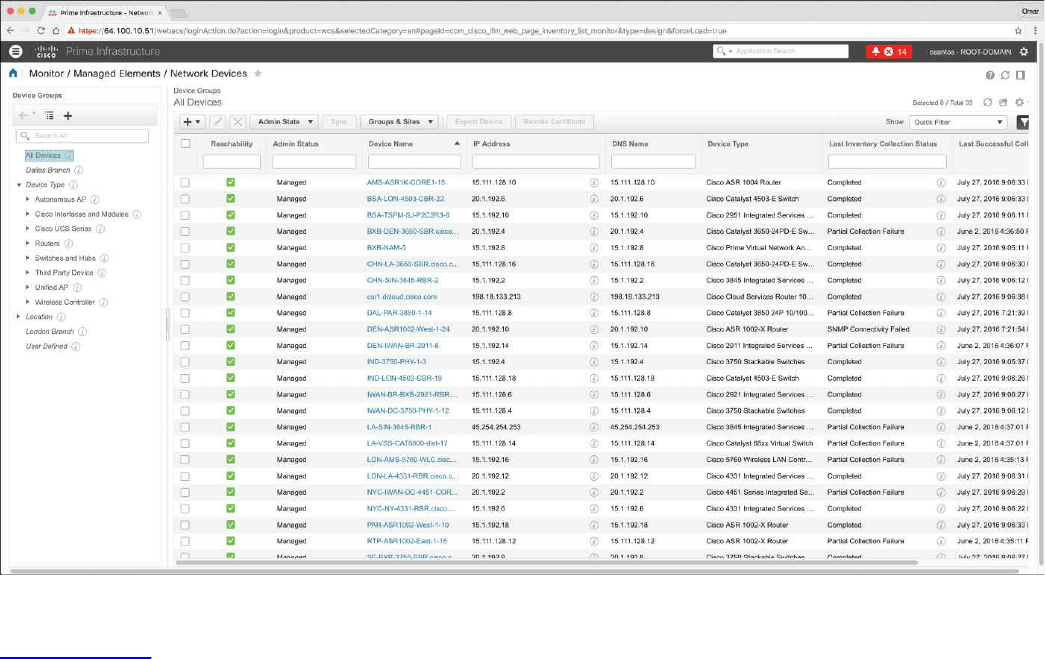Select checkbox for PAR-ASR1002-West-1-10 row
Screen dimensions: 1045x659
[x=185, y=525]
